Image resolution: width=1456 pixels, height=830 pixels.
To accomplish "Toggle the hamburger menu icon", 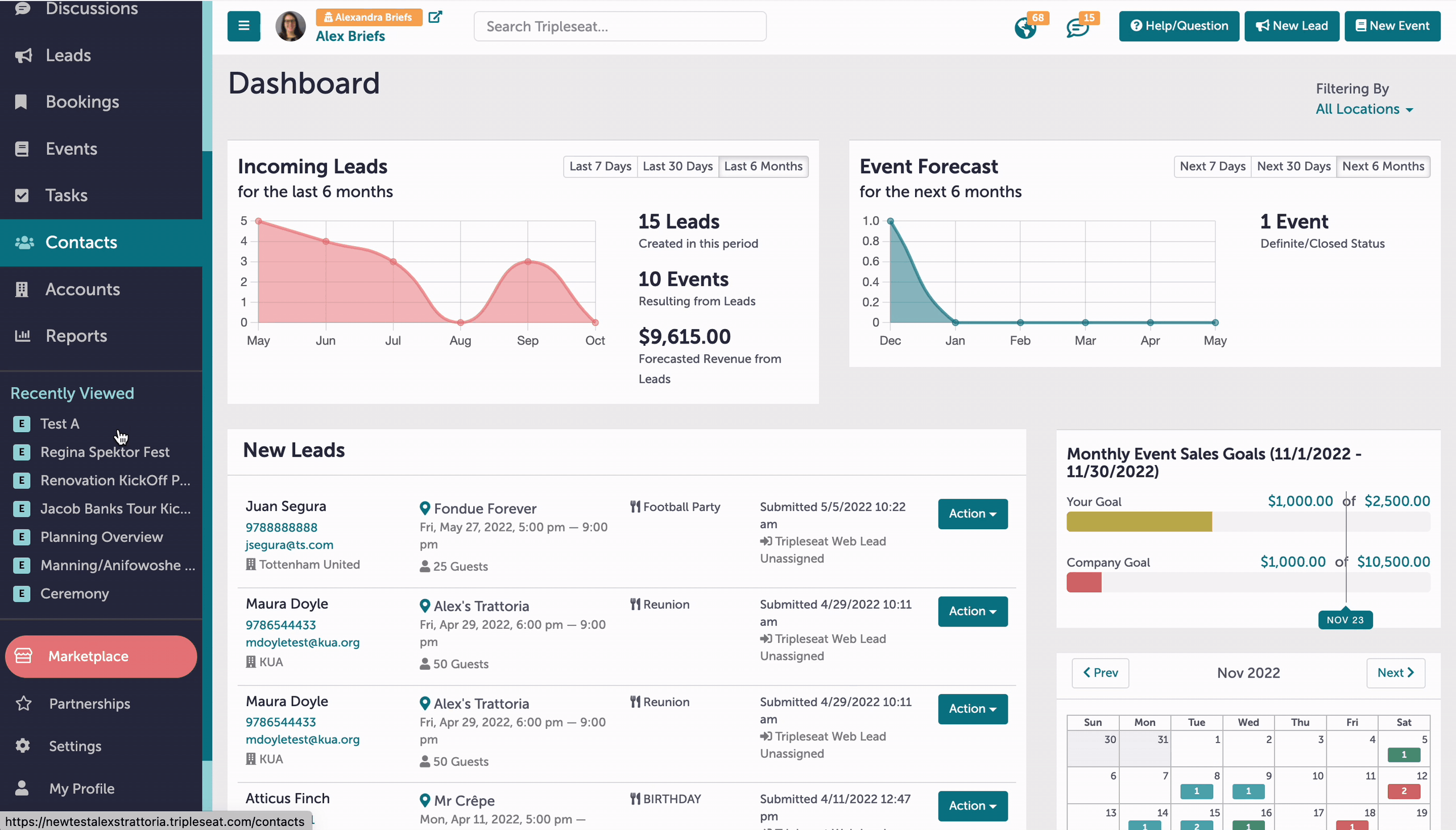I will 243,26.
